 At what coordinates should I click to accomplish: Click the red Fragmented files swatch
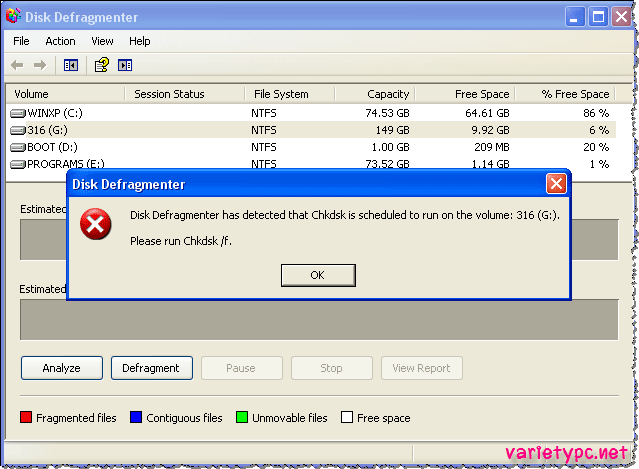26,417
